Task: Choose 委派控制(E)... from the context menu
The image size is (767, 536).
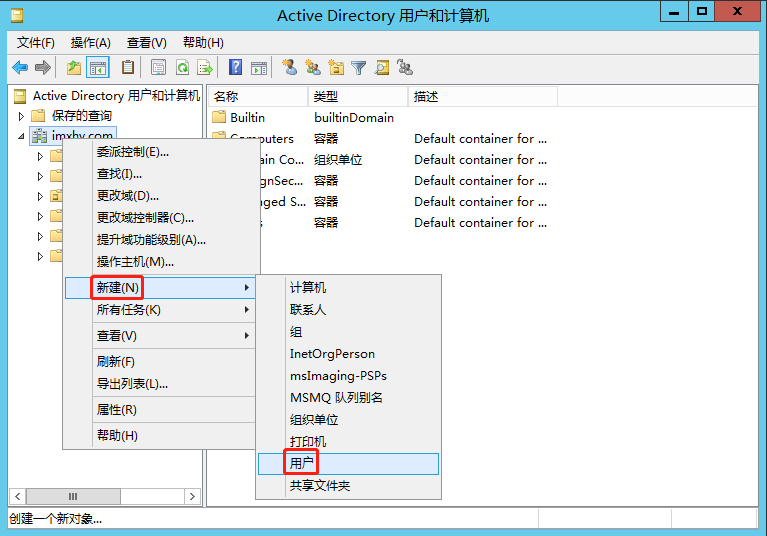Action: point(161,152)
